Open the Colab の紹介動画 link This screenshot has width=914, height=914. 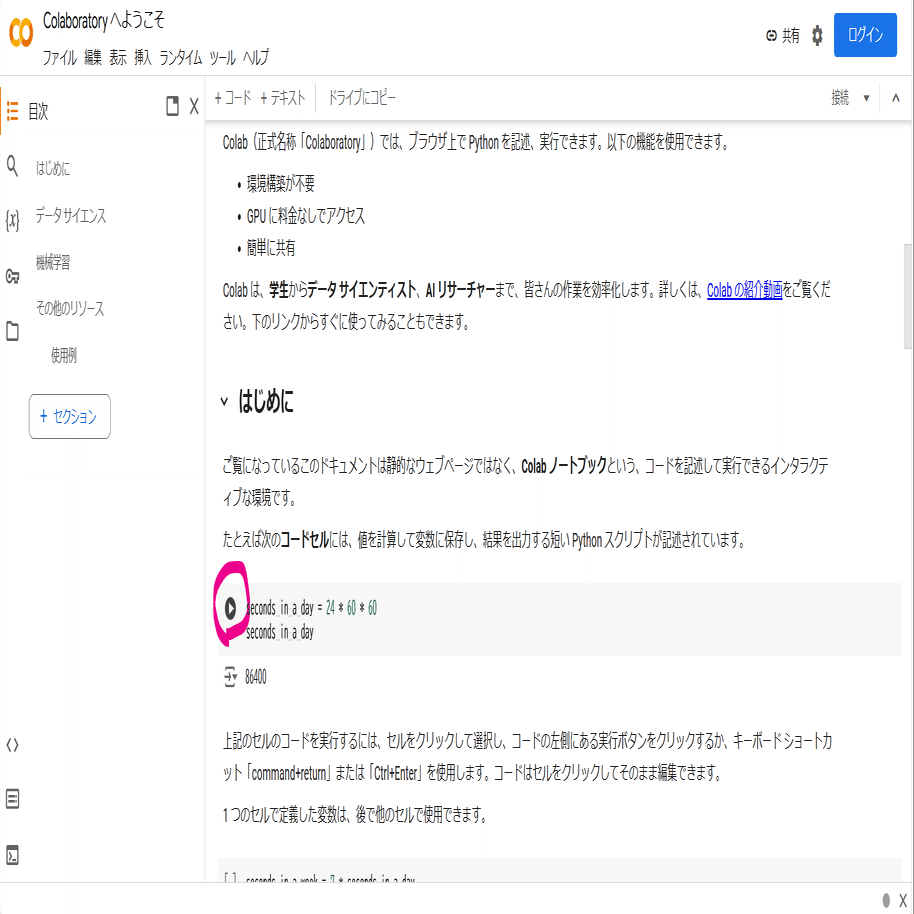(744, 290)
